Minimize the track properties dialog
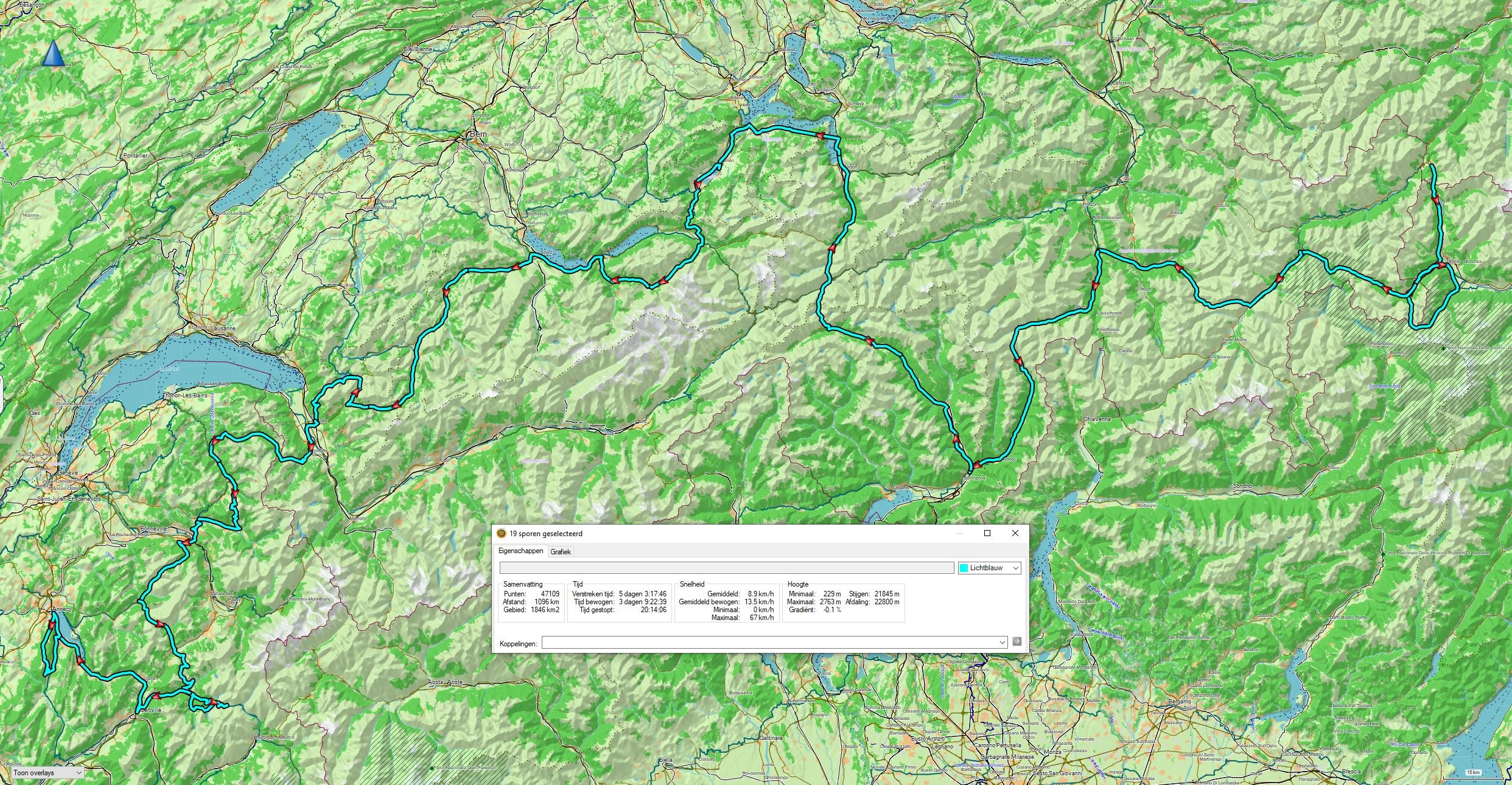This screenshot has height=785, width=1512. [960, 533]
